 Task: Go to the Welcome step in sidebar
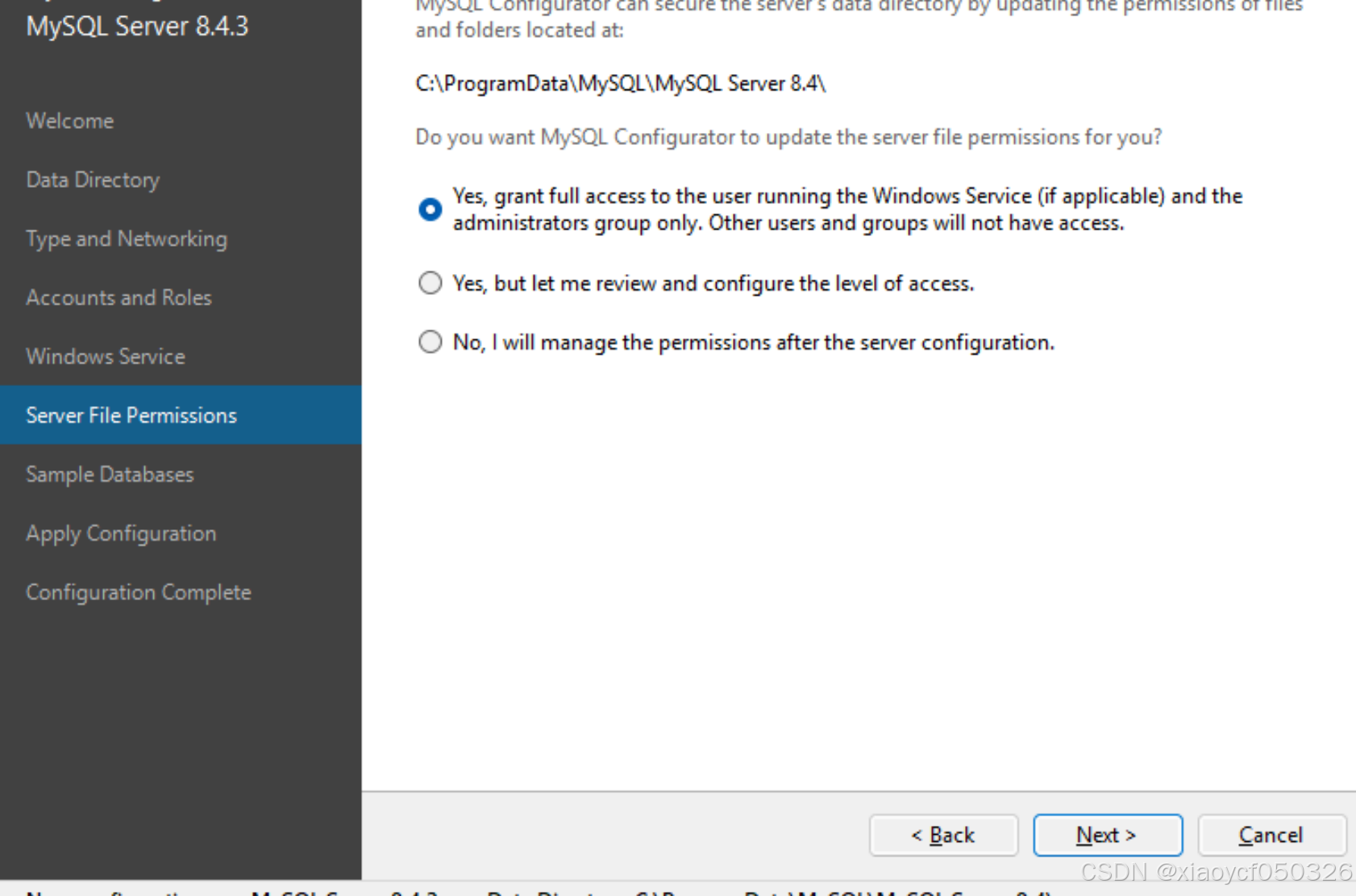click(x=70, y=121)
